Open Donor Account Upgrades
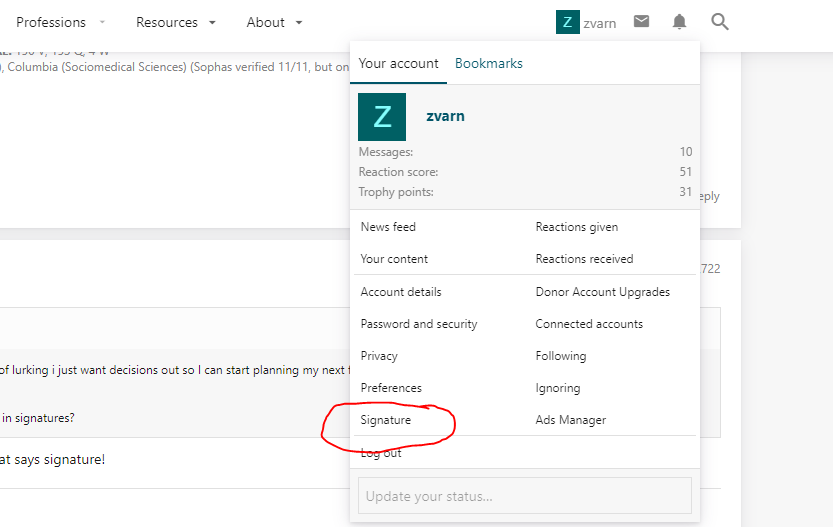Screen dimensions: 833x527 (602, 292)
